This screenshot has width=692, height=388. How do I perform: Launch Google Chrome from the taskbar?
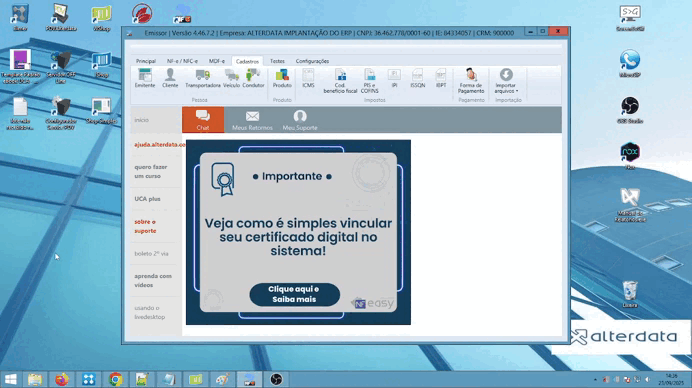116,379
